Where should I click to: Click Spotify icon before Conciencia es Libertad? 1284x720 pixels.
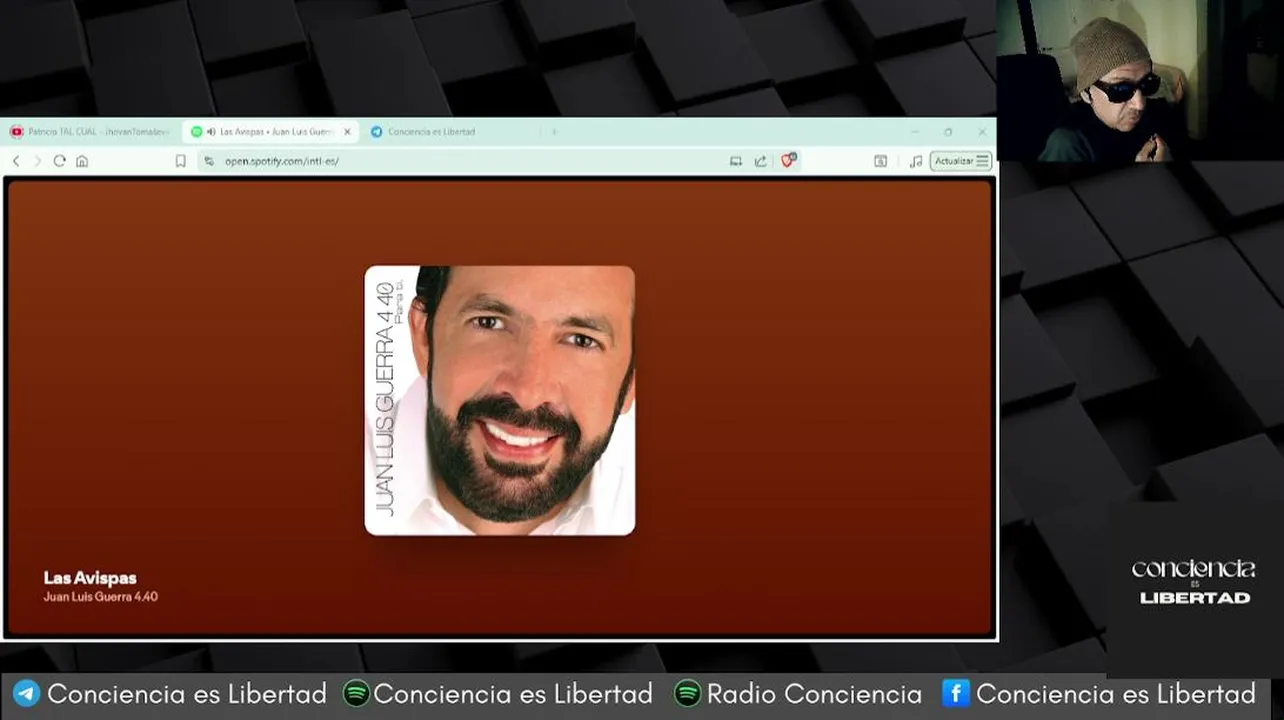(x=356, y=694)
